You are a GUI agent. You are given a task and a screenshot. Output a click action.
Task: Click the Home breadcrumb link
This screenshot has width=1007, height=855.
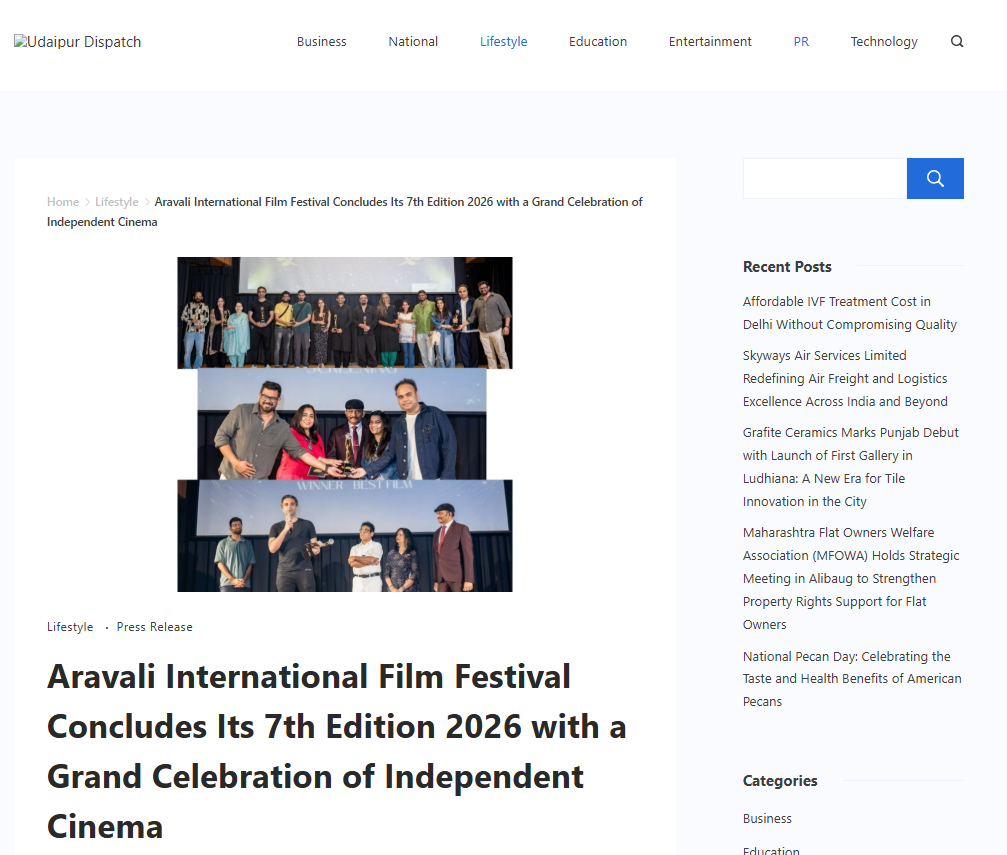pyautogui.click(x=62, y=202)
